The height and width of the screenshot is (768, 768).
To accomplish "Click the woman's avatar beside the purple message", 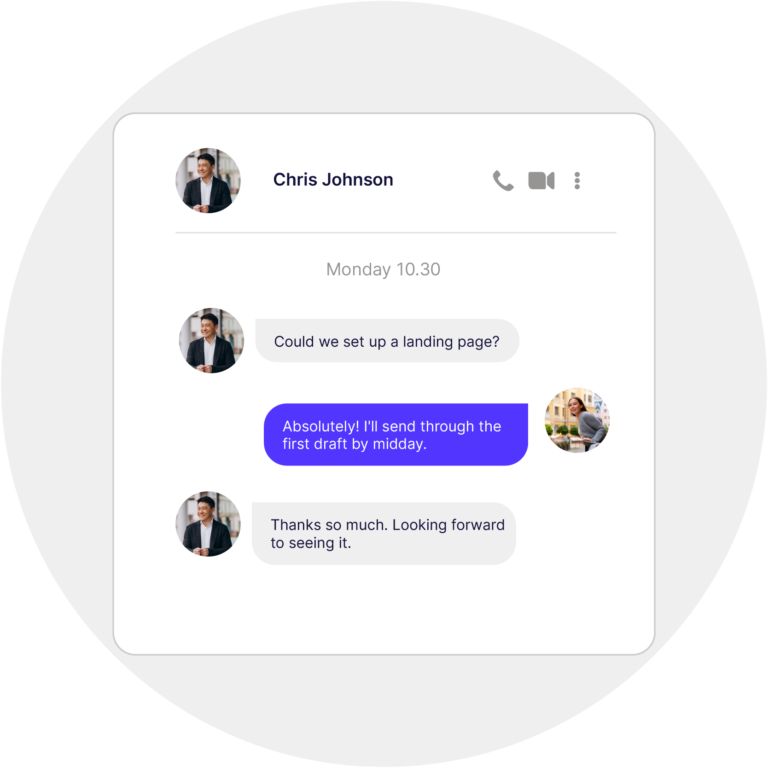I will (x=577, y=420).
